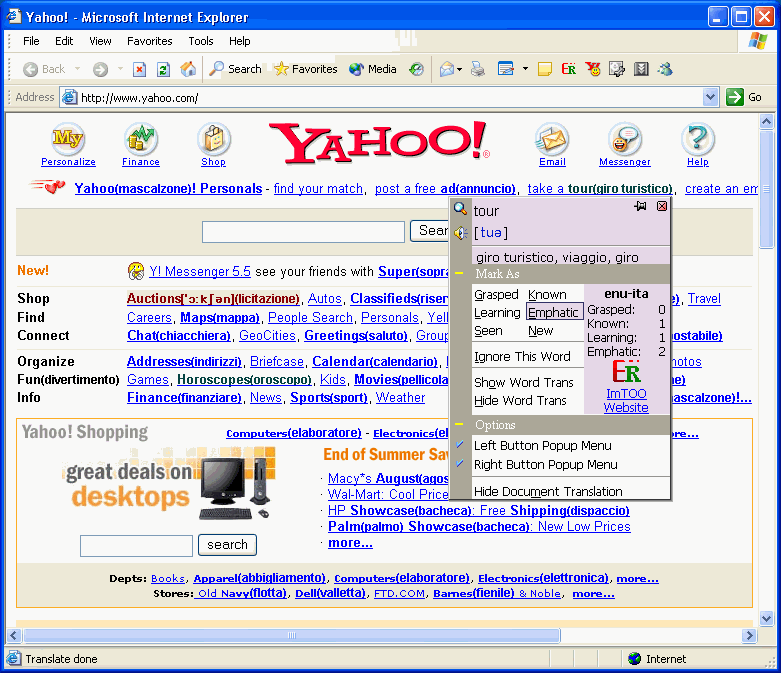The image size is (781, 673).
Task: Select Hide Document Translation
Action: click(x=548, y=491)
